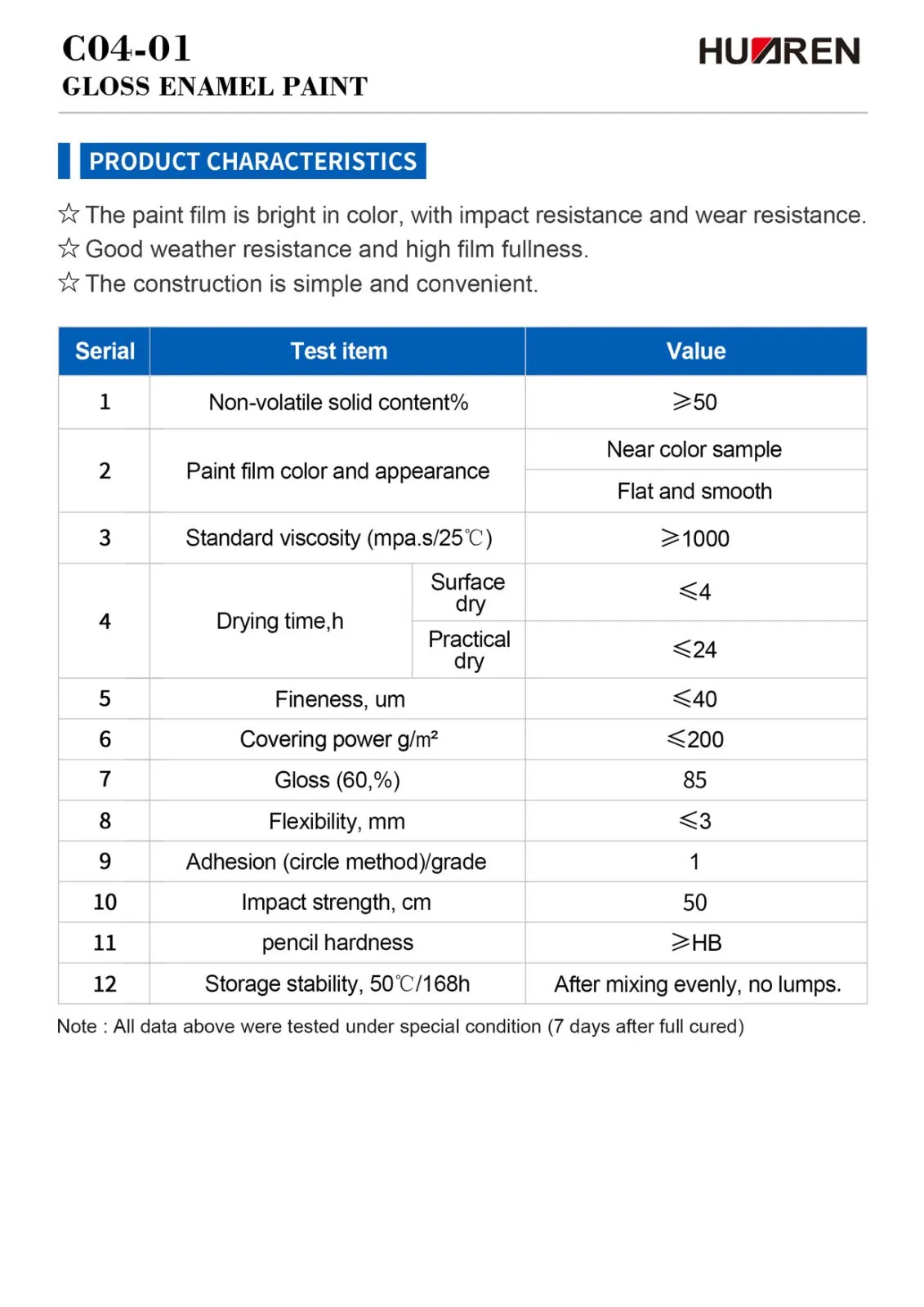Click the star before 'Good weather resistance'
This screenshot has width=924, height=1307.
point(69,248)
